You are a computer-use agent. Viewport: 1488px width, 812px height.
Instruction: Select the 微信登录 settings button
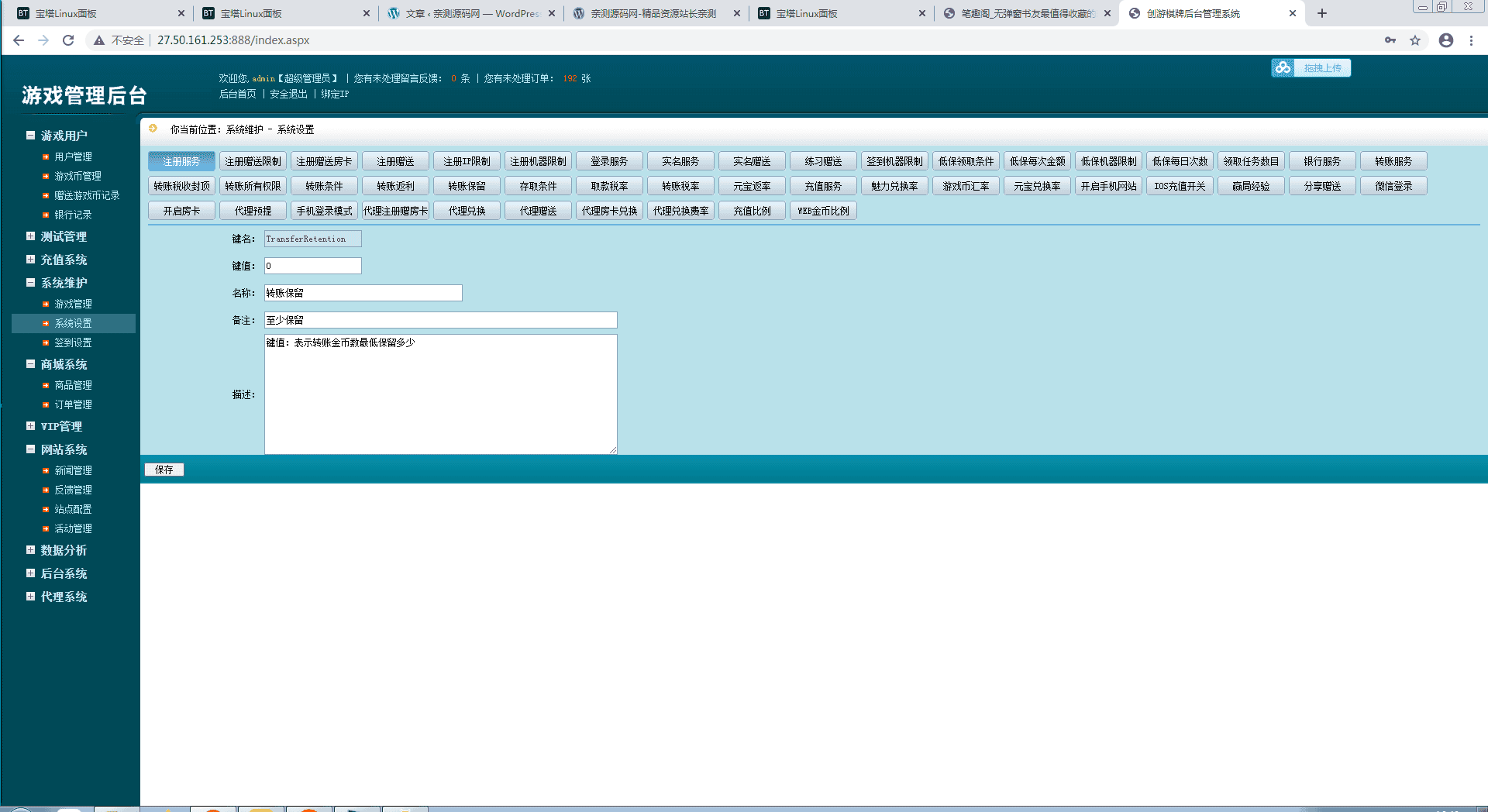coord(1393,186)
